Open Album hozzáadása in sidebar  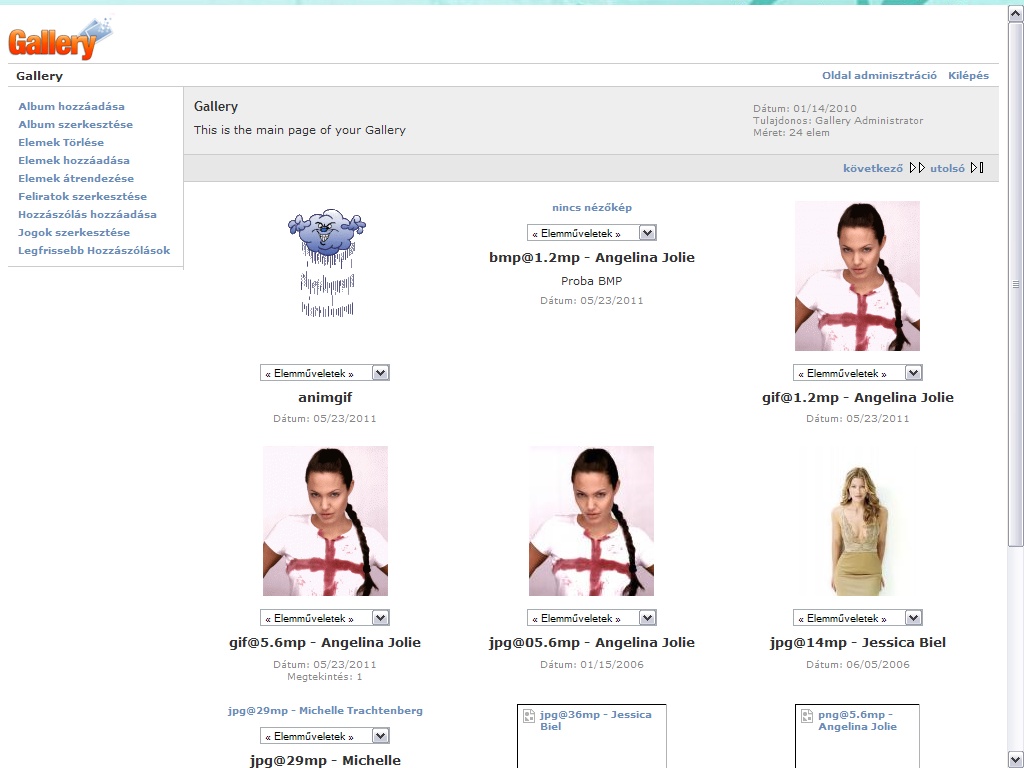point(71,106)
